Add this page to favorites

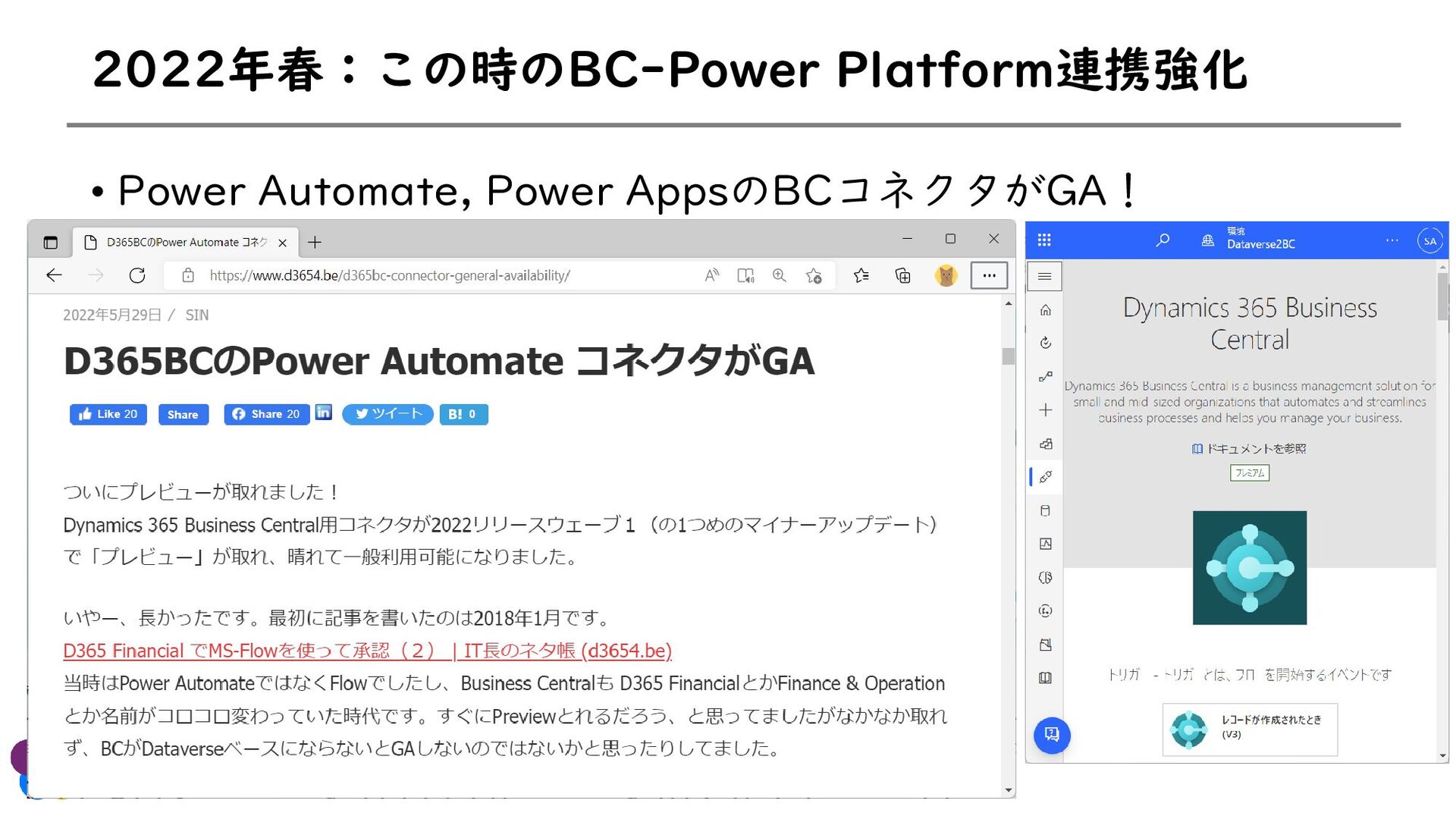click(x=814, y=275)
